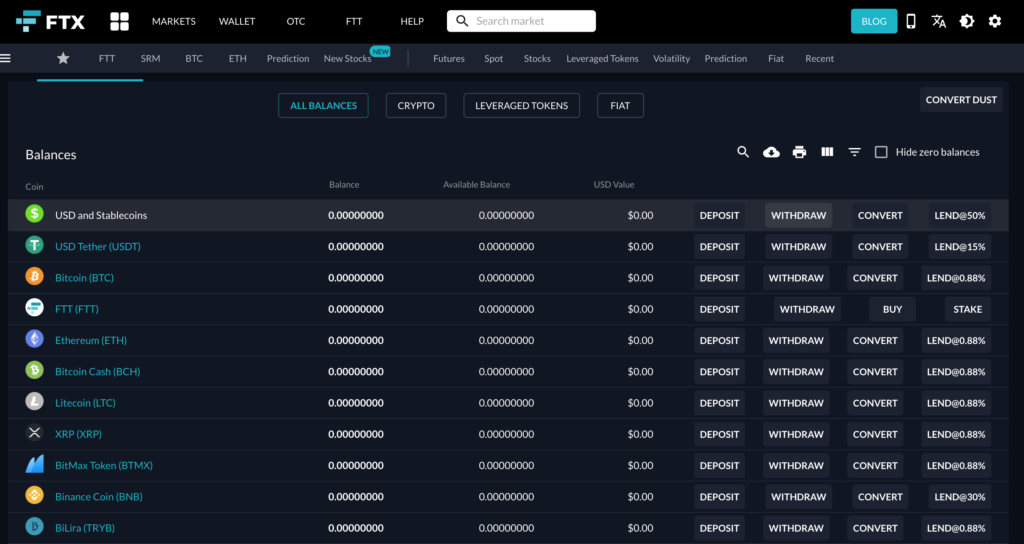Click CONVERT for Ethereum (ETH)
This screenshot has height=544, width=1024.
(875, 340)
